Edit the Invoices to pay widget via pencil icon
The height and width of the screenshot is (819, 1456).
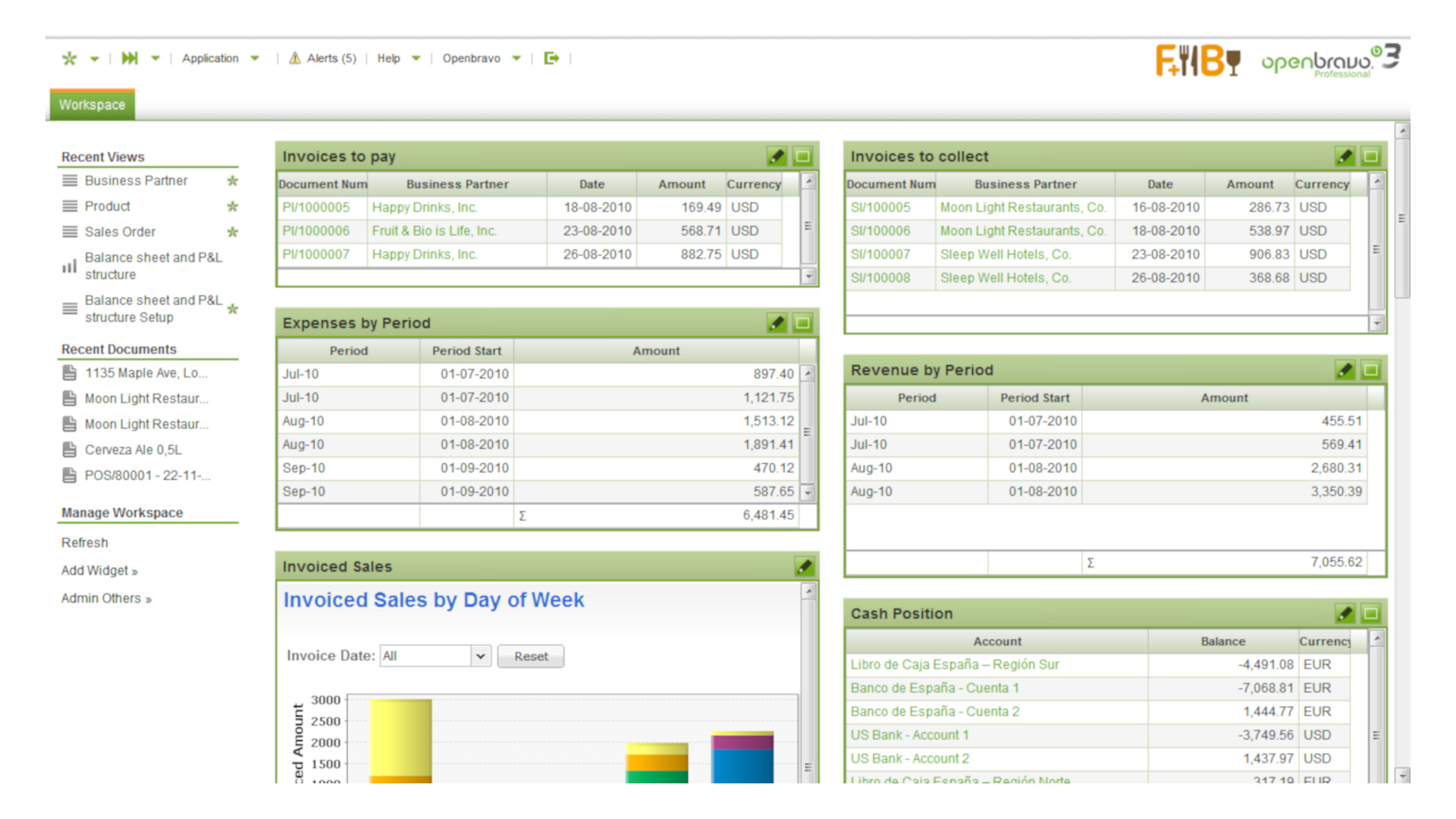coord(776,155)
